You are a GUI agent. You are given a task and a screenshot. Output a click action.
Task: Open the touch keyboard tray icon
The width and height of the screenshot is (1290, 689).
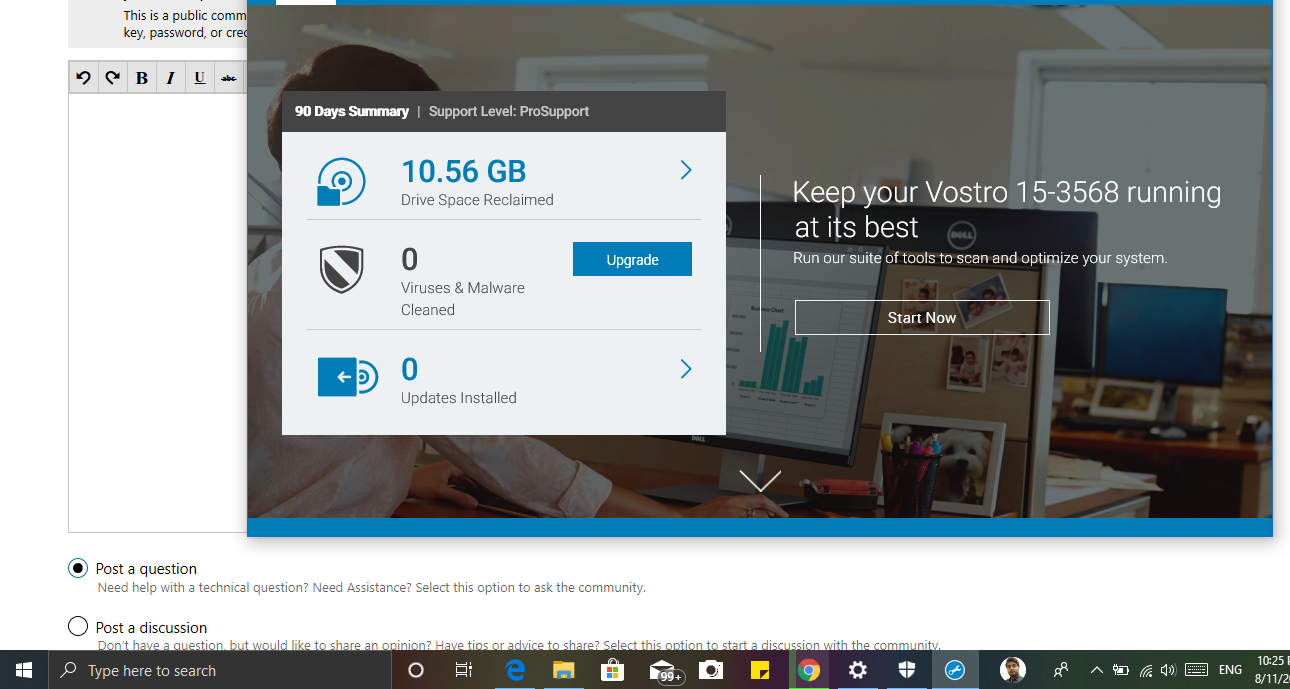coord(1196,670)
